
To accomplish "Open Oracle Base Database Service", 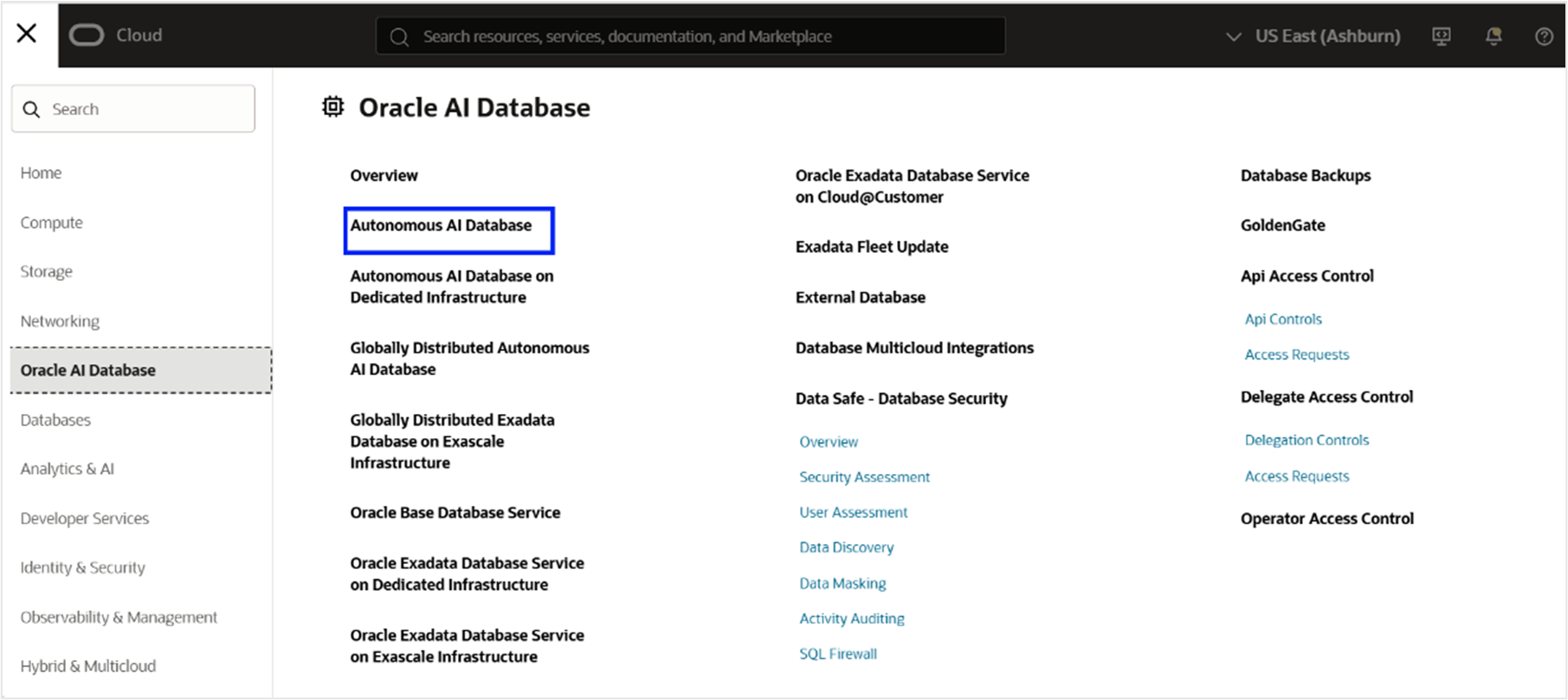I will tap(455, 512).
